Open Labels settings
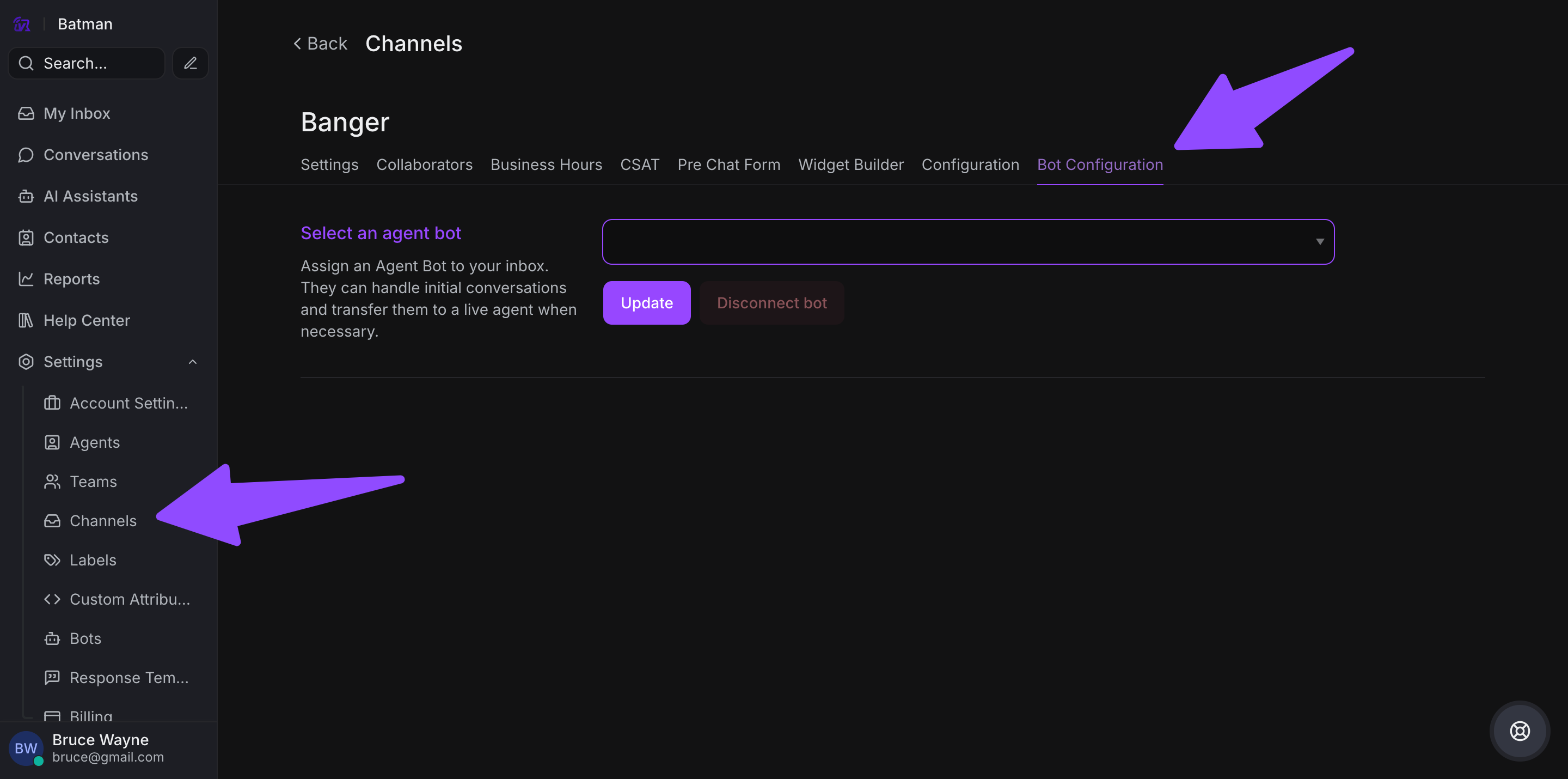The width and height of the screenshot is (1568, 779). [93, 559]
